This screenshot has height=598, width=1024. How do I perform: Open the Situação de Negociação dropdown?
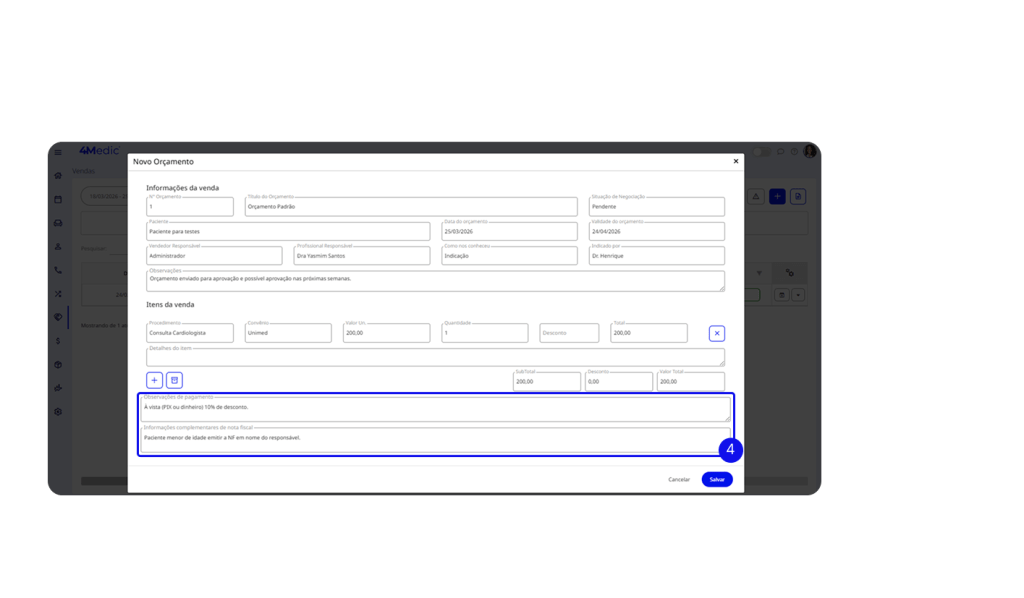(656, 207)
